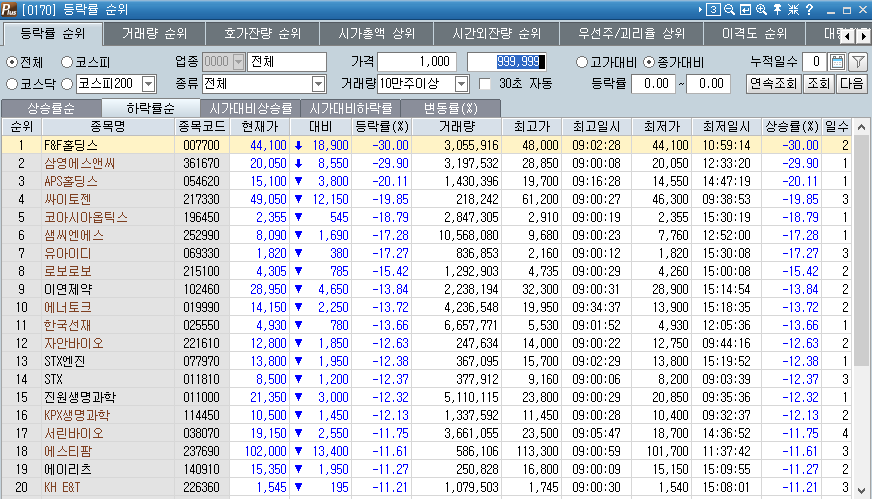Screen dimensions: 872x500
Task: Click down arrow icon in F&F홀딩스 row
Action: tap(299, 146)
